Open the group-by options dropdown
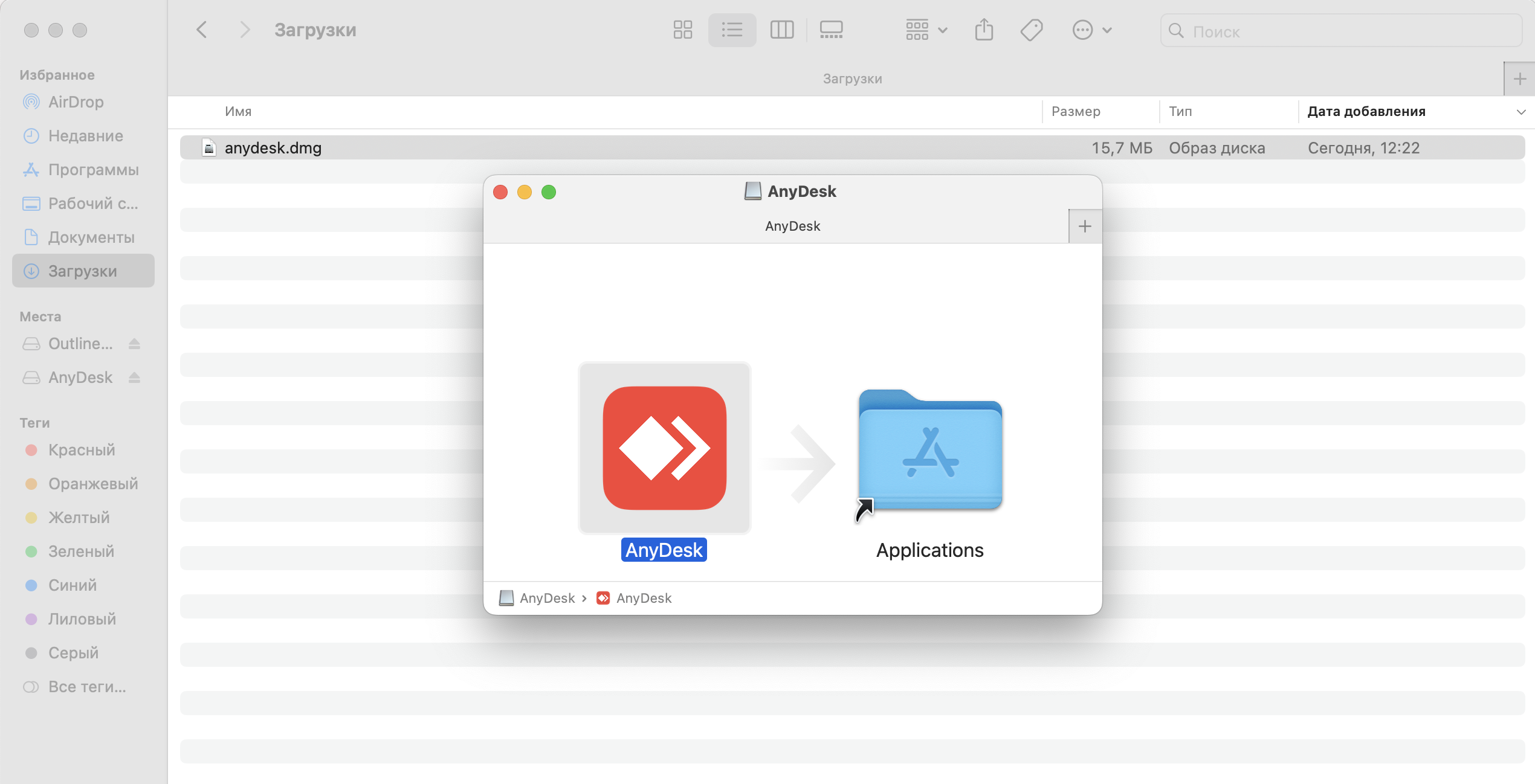 point(926,30)
